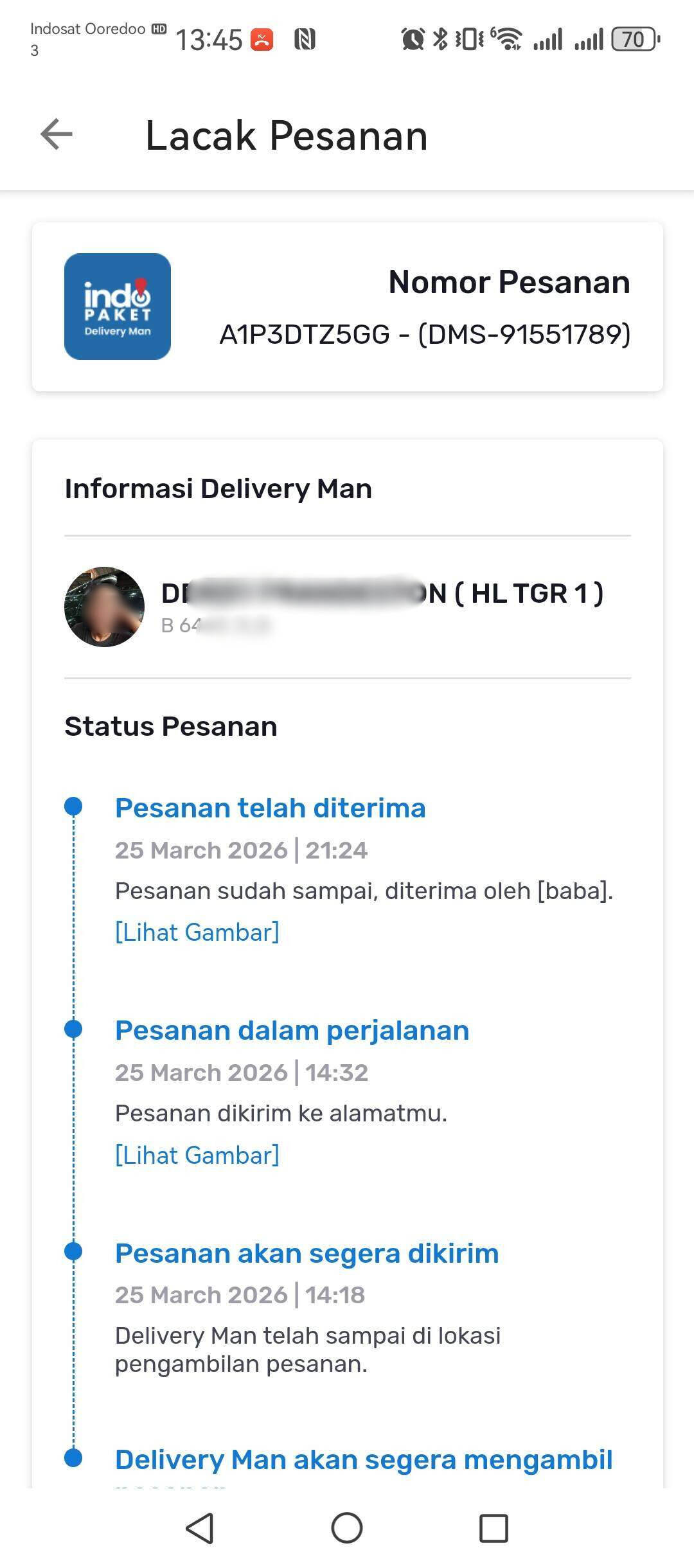Open Lihat Gambar for the delivered package

coord(197,932)
